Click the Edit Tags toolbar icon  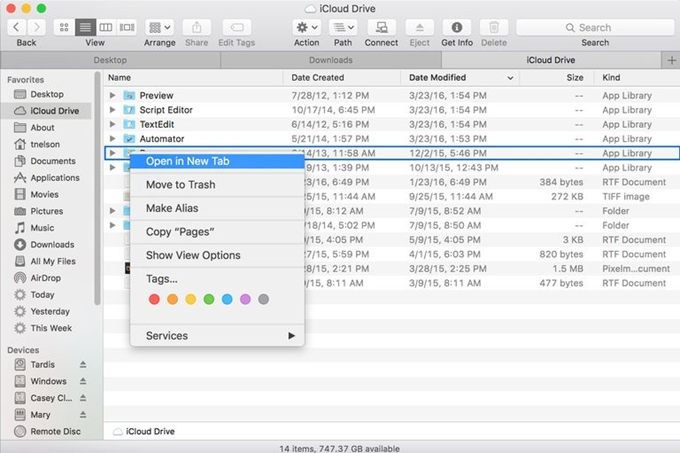237,27
